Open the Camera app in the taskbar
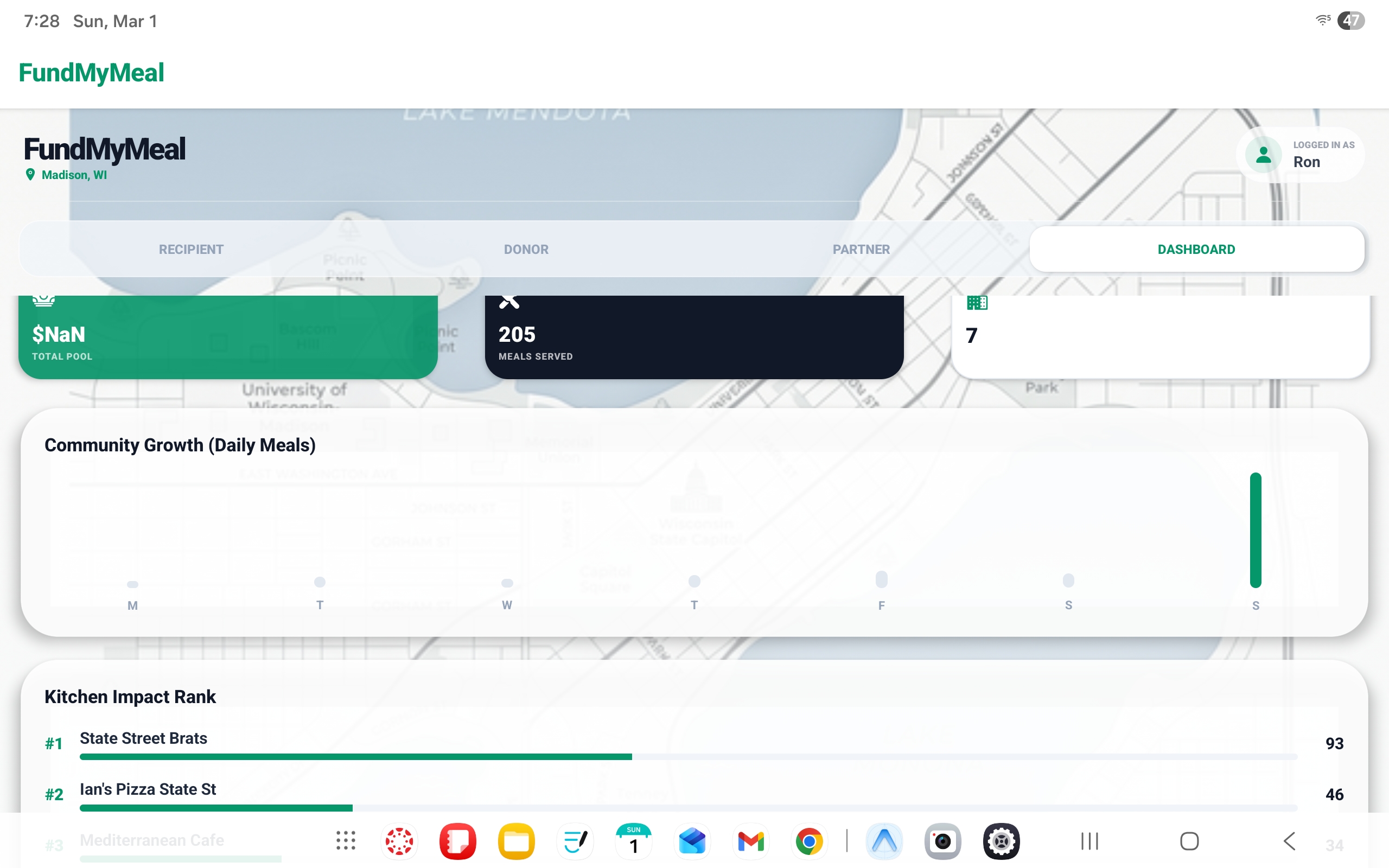Viewport: 1389px width, 868px height. tap(942, 841)
